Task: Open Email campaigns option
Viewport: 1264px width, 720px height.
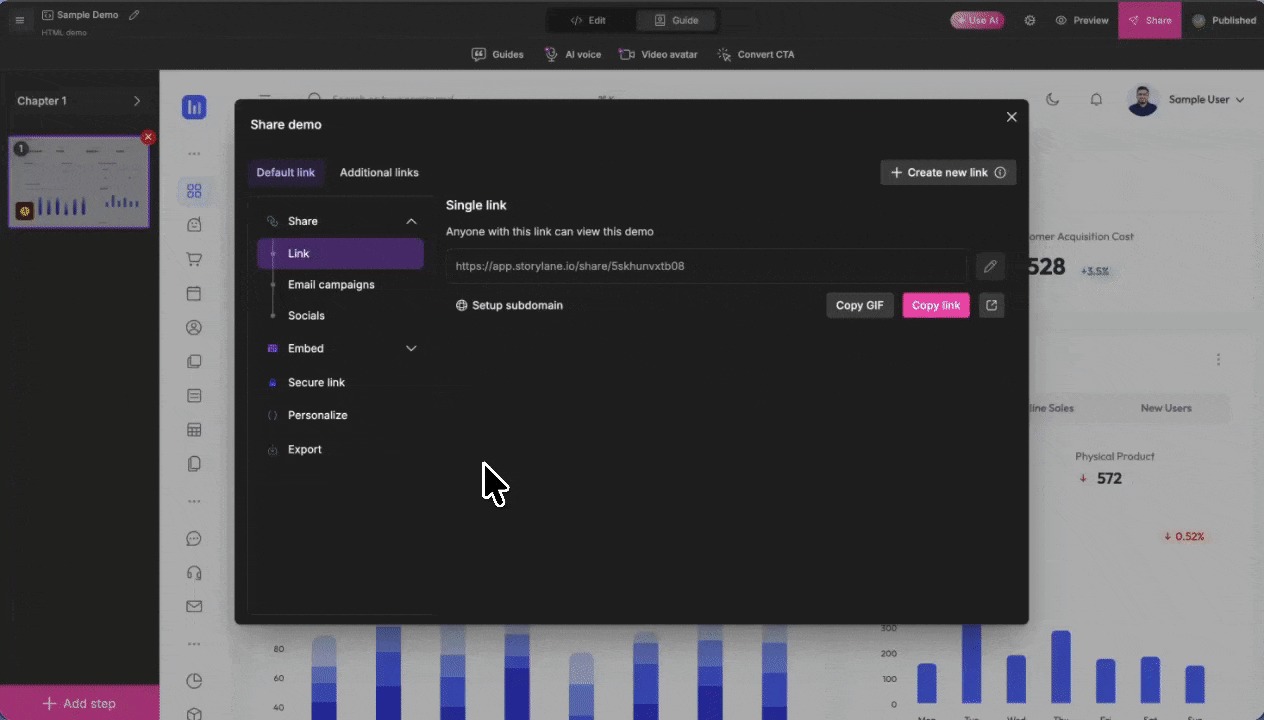Action: (331, 285)
